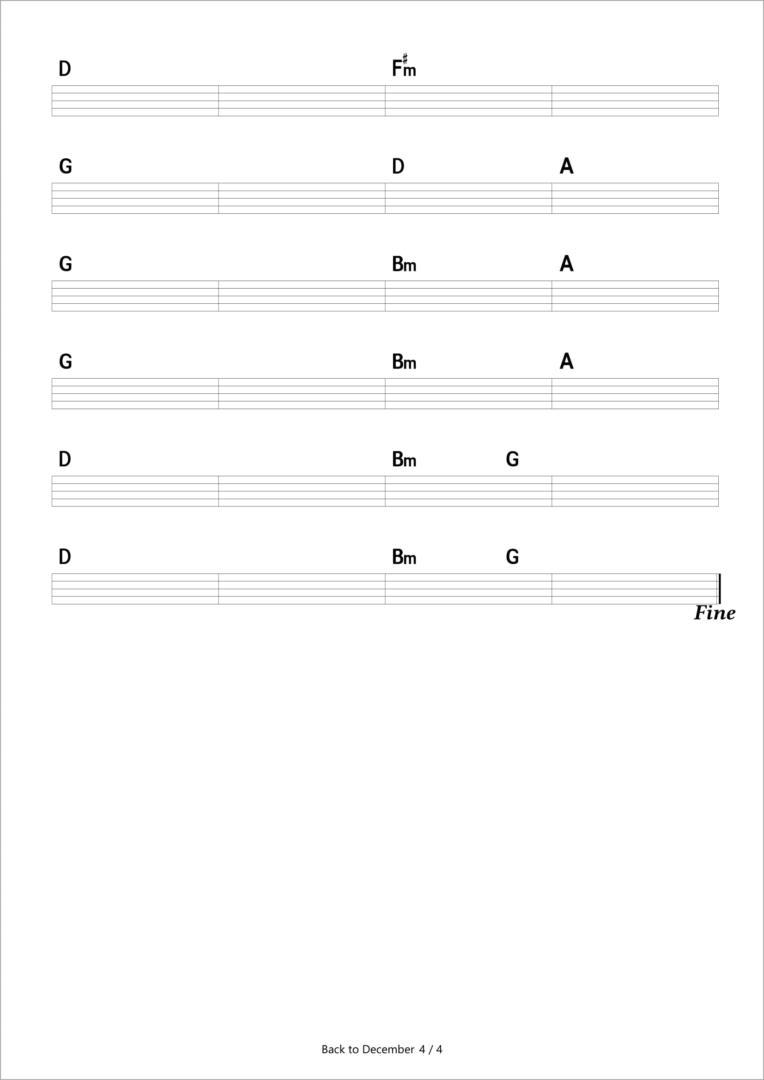Select the Bm chord on the fourth staff
Screen dimensions: 764x1080
(403, 362)
